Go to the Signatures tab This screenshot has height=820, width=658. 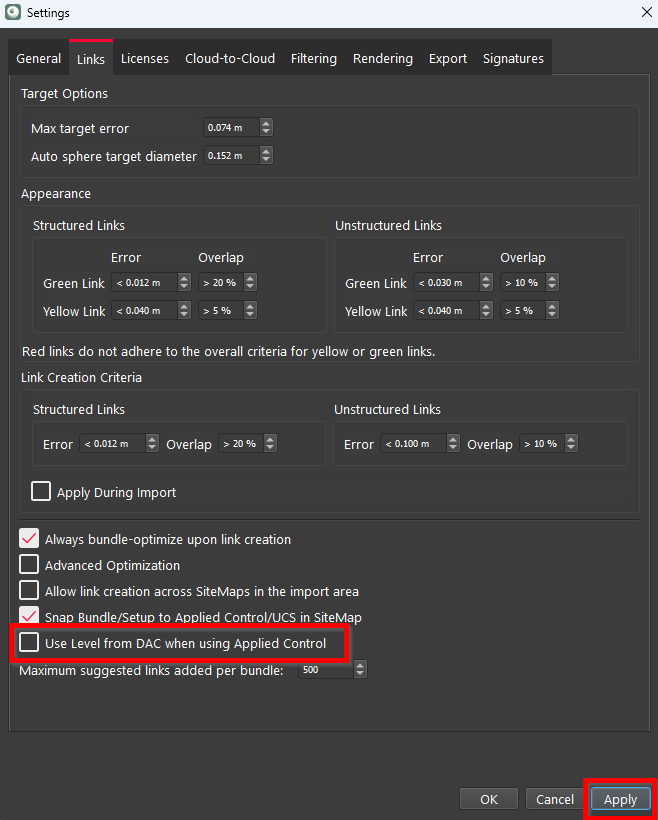pyautogui.click(x=513, y=59)
